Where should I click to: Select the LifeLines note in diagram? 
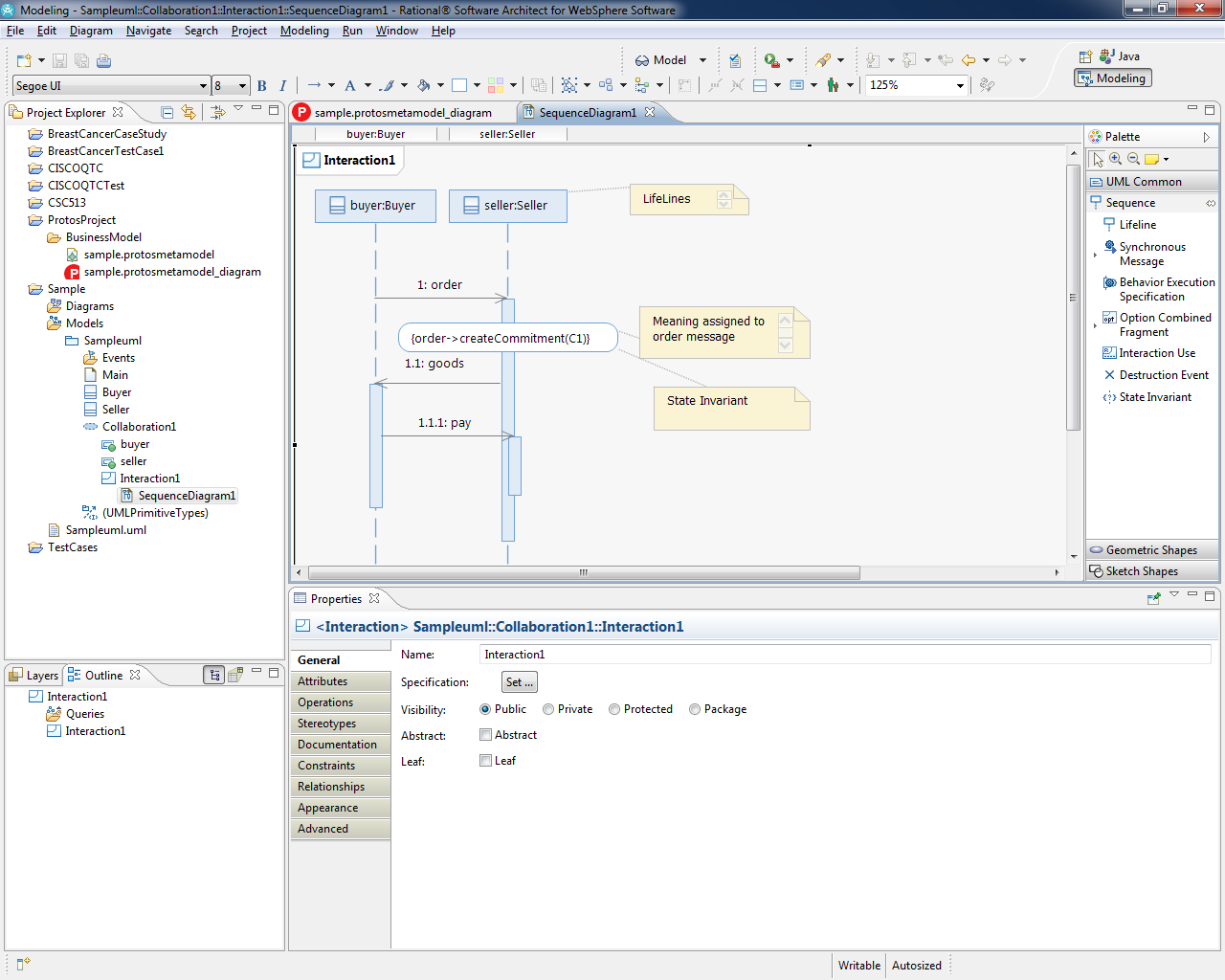[689, 199]
